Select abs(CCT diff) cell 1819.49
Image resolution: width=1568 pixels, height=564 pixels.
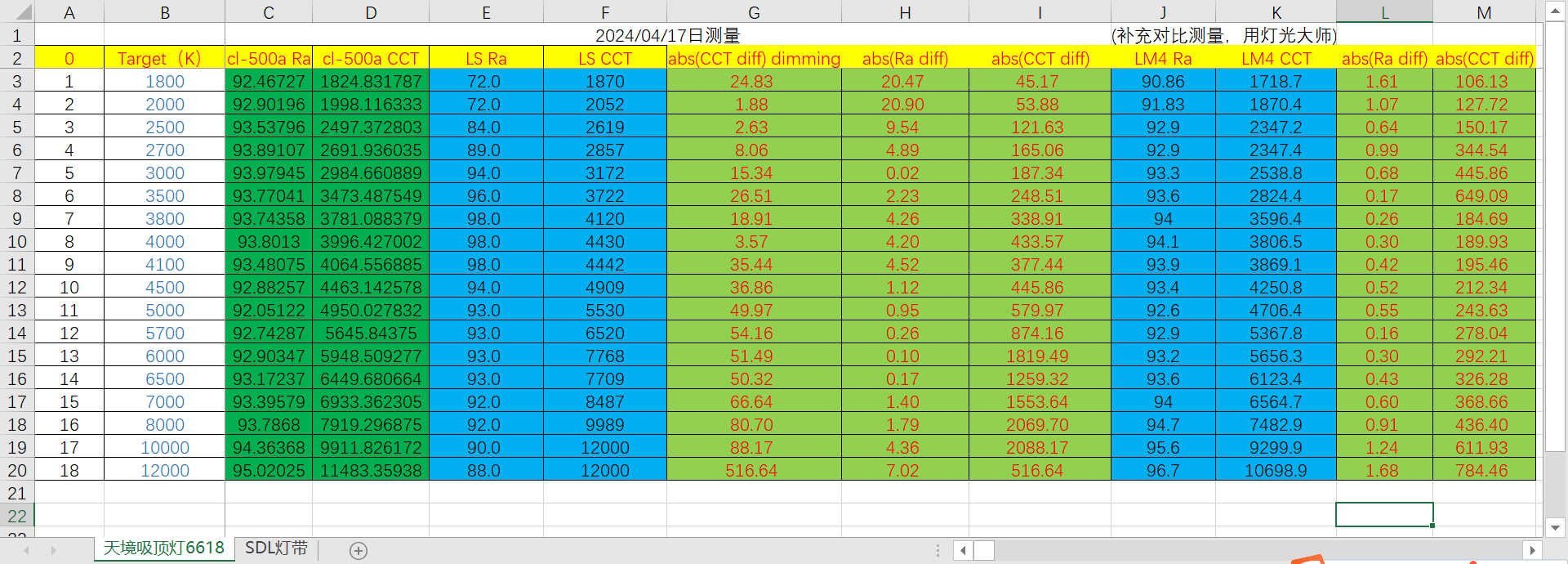point(1040,356)
